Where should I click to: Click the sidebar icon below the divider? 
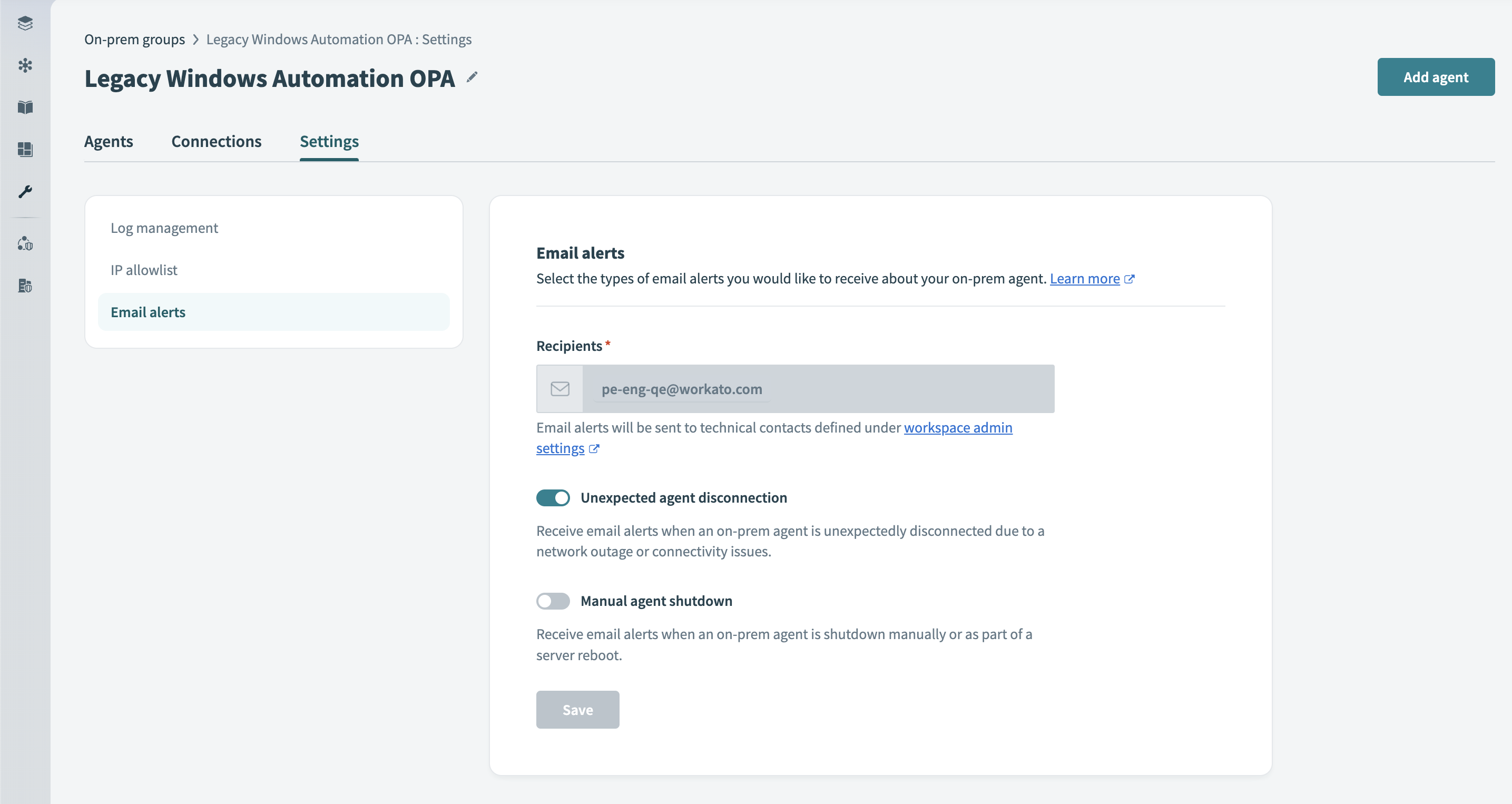(25, 243)
